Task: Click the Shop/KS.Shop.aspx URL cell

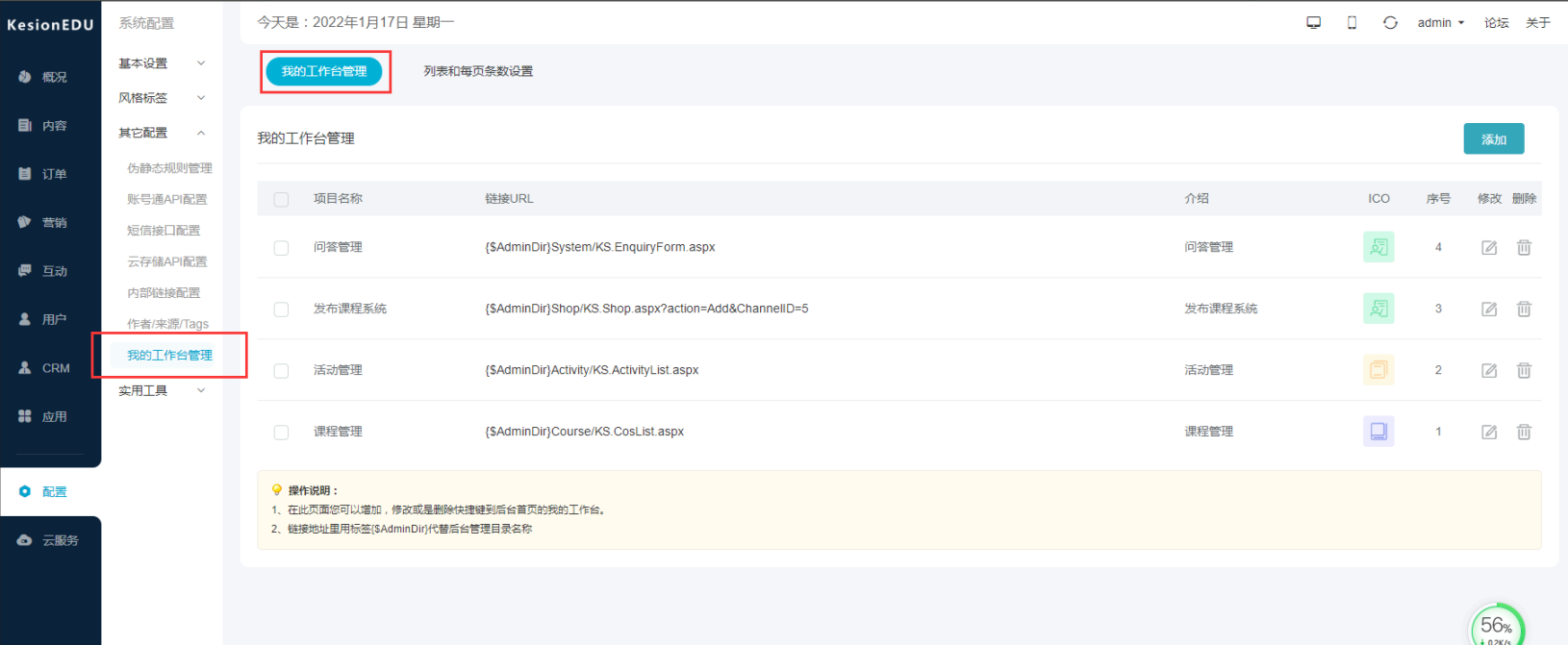Action: point(646,309)
